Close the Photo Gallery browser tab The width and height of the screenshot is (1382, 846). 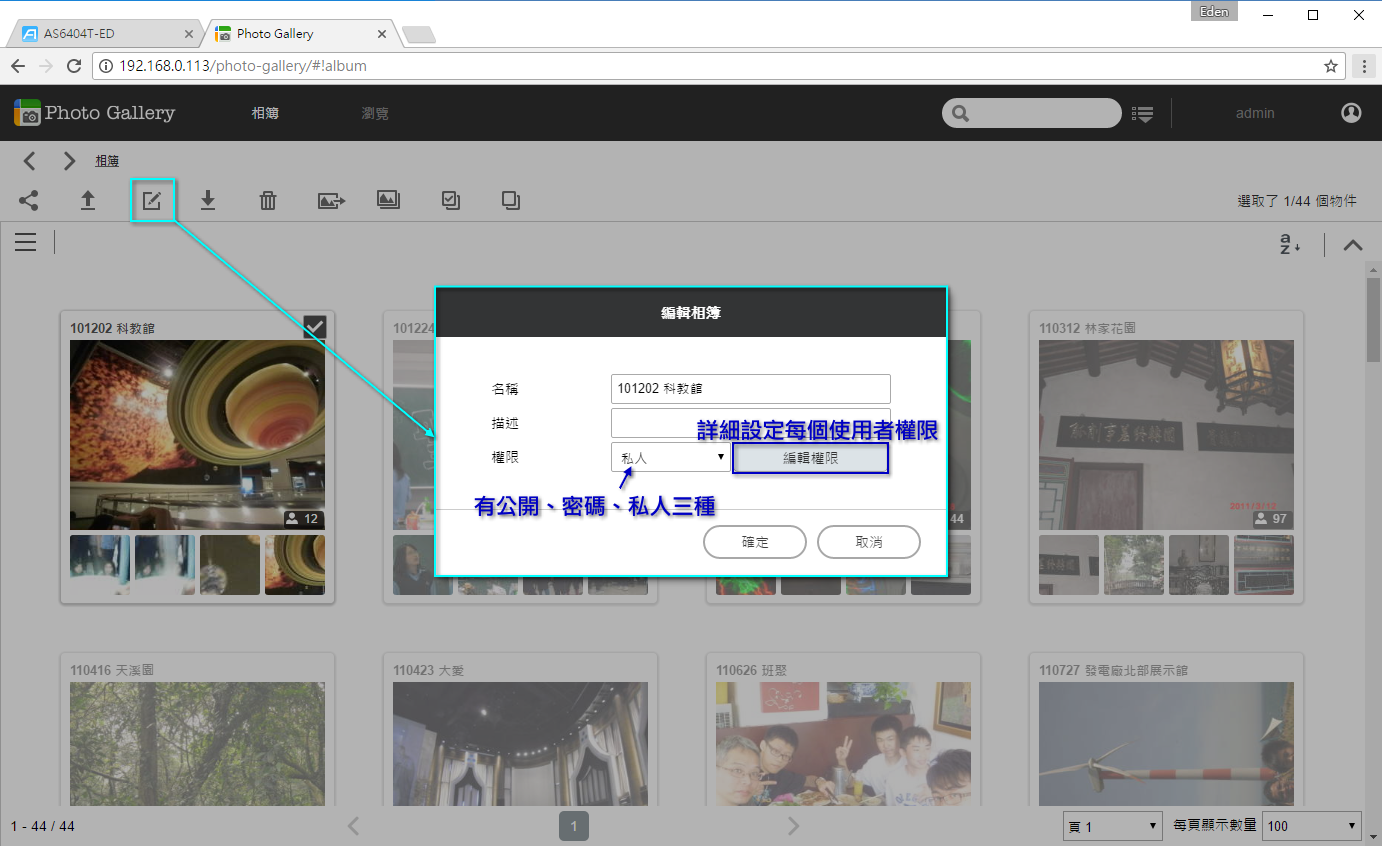tap(382, 33)
